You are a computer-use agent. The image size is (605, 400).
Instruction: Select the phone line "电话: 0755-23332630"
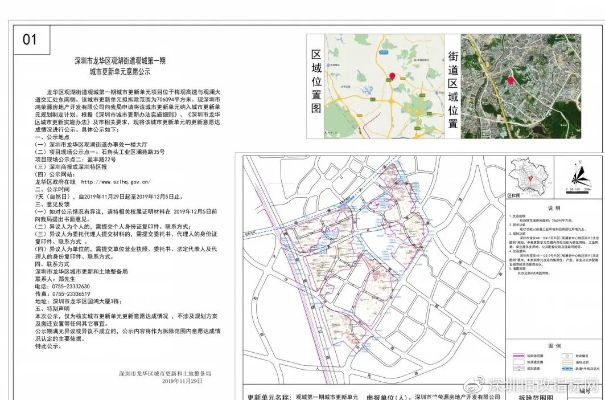coord(63,287)
